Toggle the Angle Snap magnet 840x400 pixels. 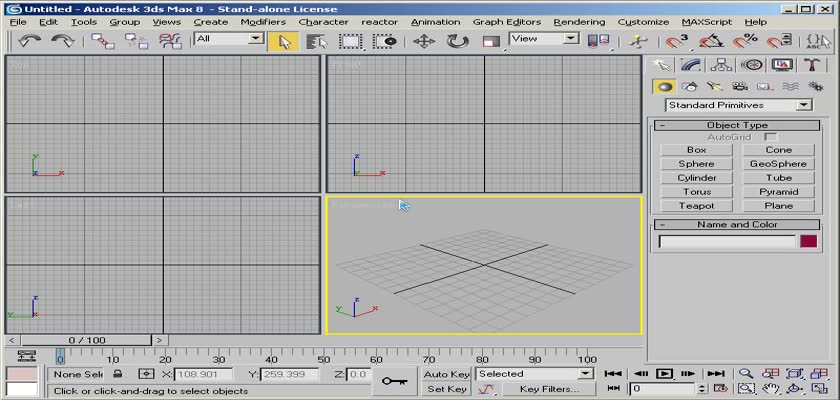coord(711,41)
